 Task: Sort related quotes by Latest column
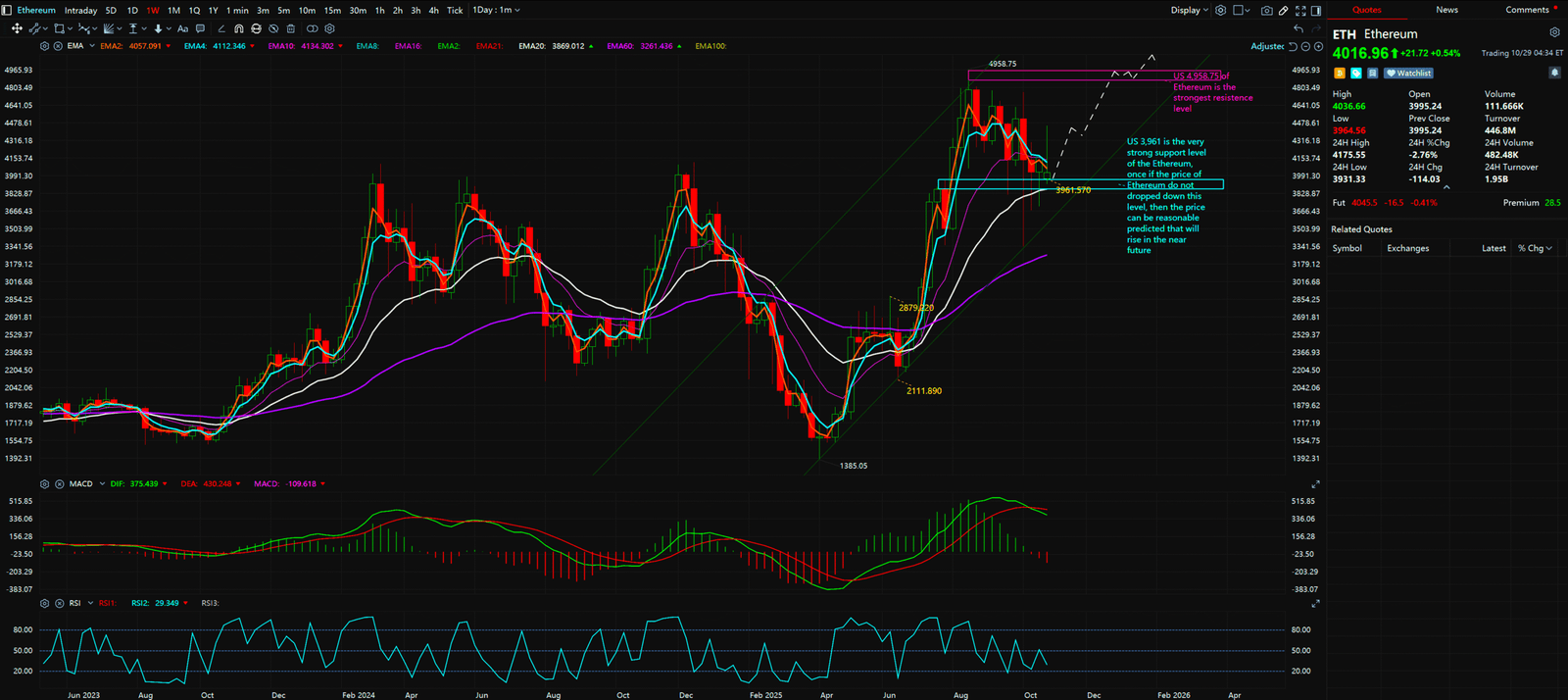(x=1494, y=249)
